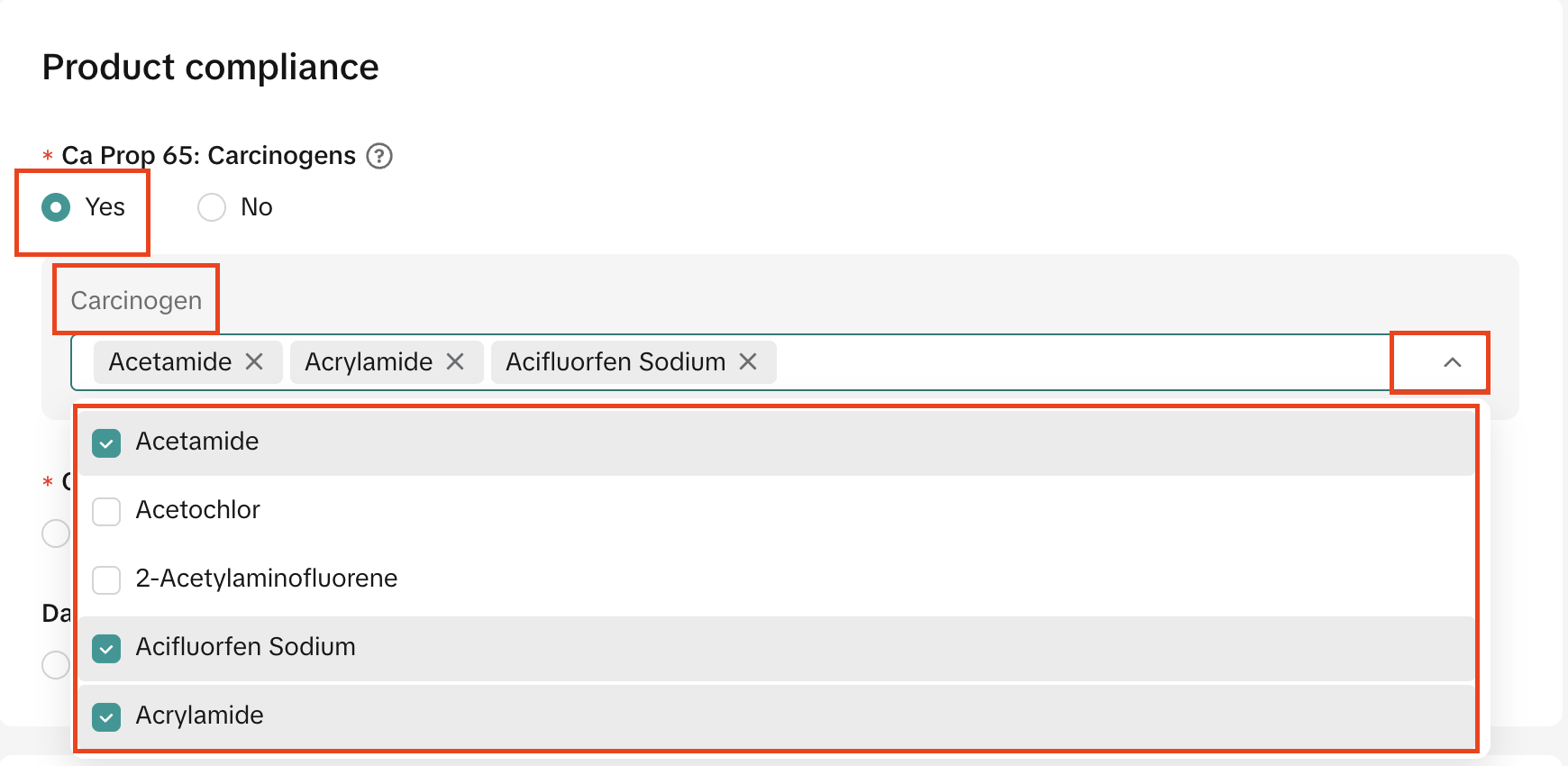
Task: Uncheck the Acifluorfen Sodium checkbox
Action: click(106, 648)
